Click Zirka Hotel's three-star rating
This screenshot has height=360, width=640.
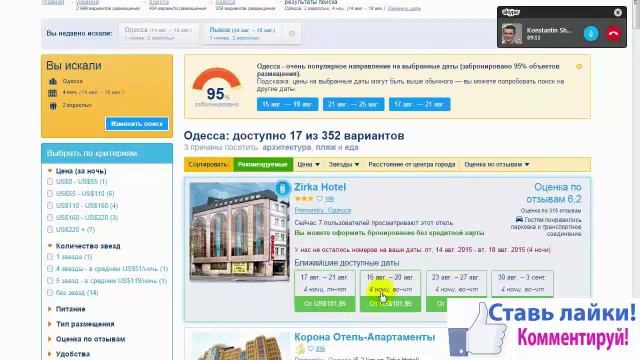304,199
